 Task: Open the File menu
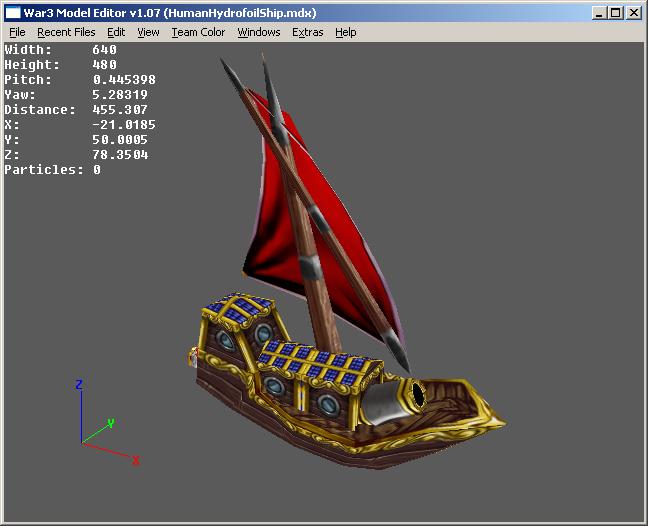pyautogui.click(x=17, y=32)
